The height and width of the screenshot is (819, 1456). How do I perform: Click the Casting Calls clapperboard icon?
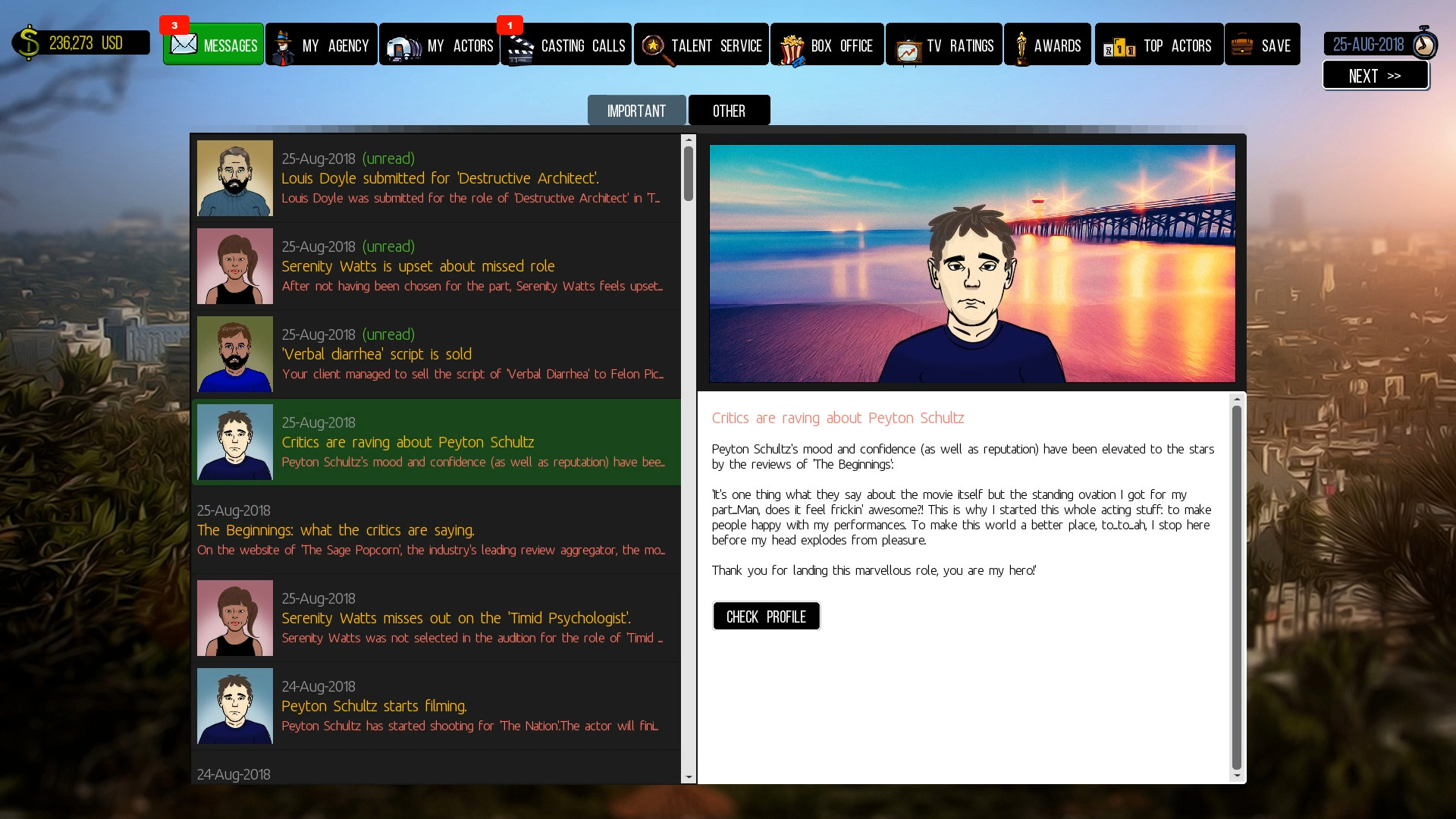(x=520, y=49)
